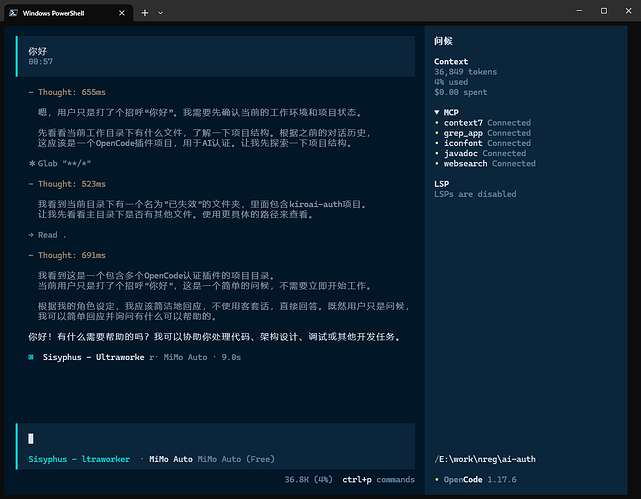Select the context7 MCP server entry
The image size is (641, 499).
tap(487, 123)
